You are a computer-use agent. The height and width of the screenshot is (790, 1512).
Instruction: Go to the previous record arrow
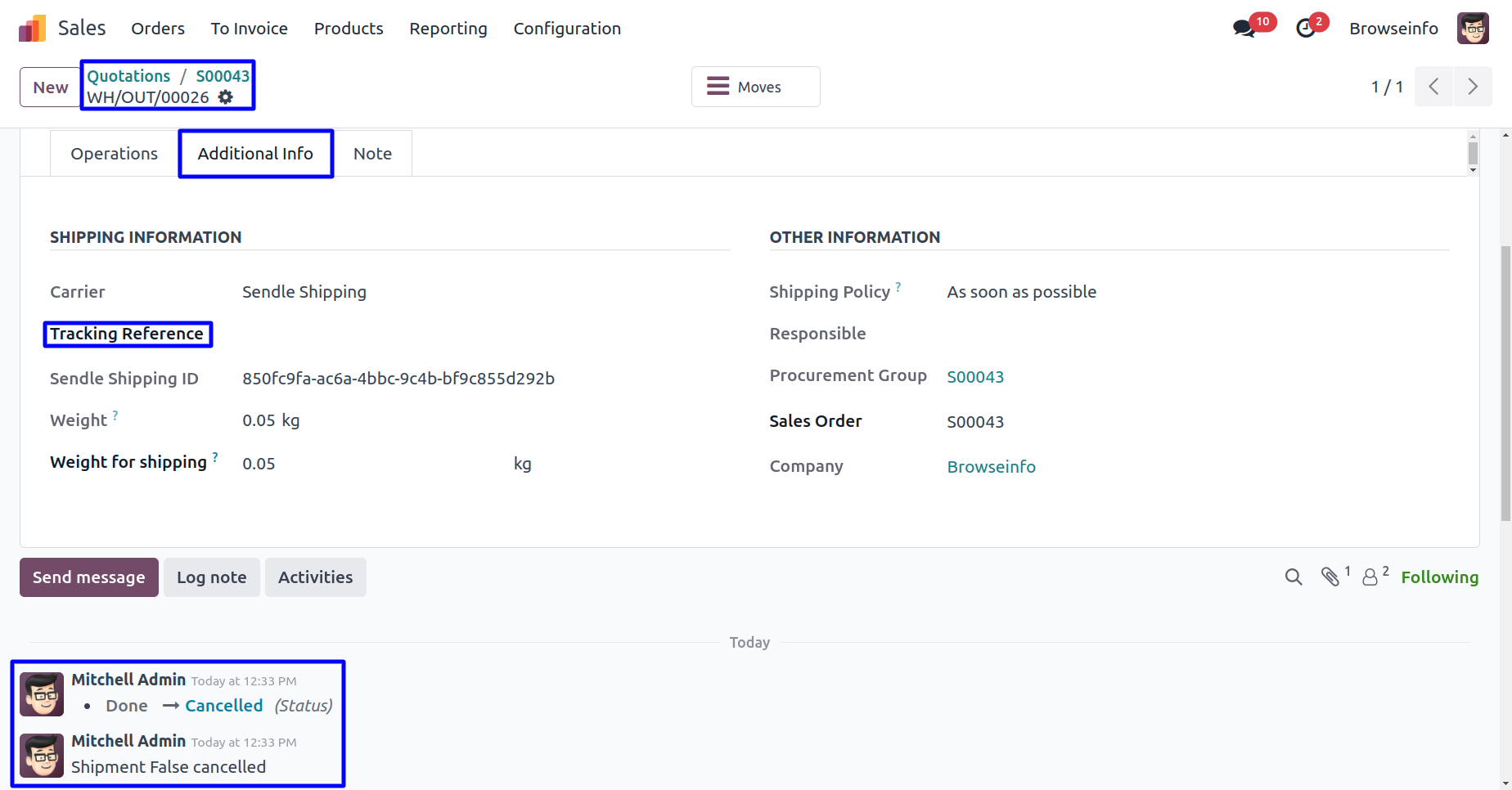tap(1433, 87)
